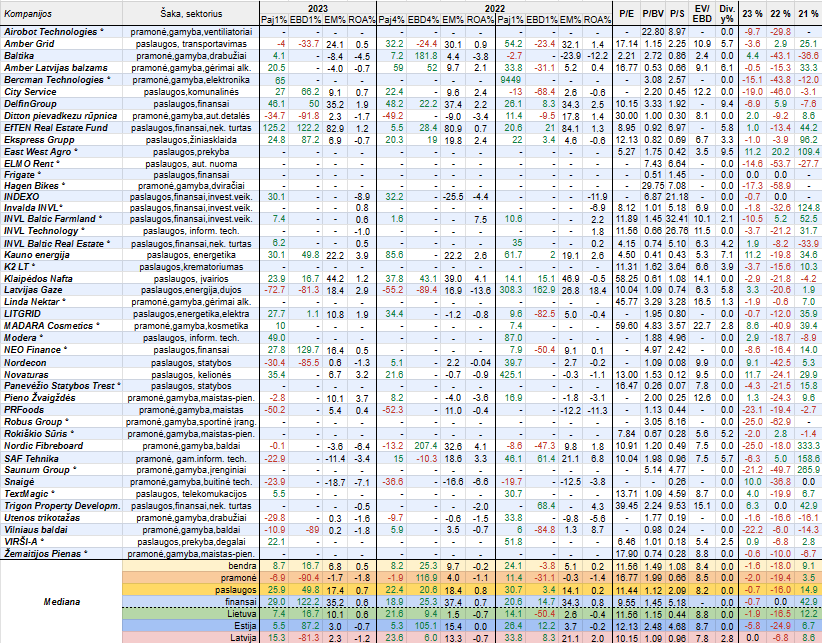
Task: Select the Ekspress Grupp company cell
Action: tap(39, 140)
